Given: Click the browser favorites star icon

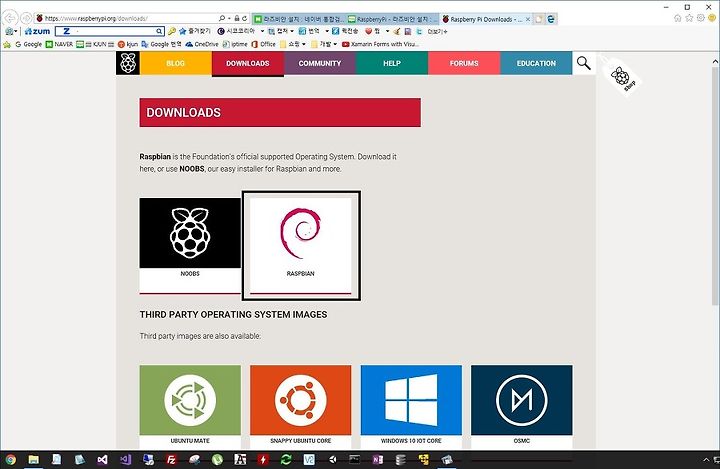Looking at the screenshot, I should (689, 18).
